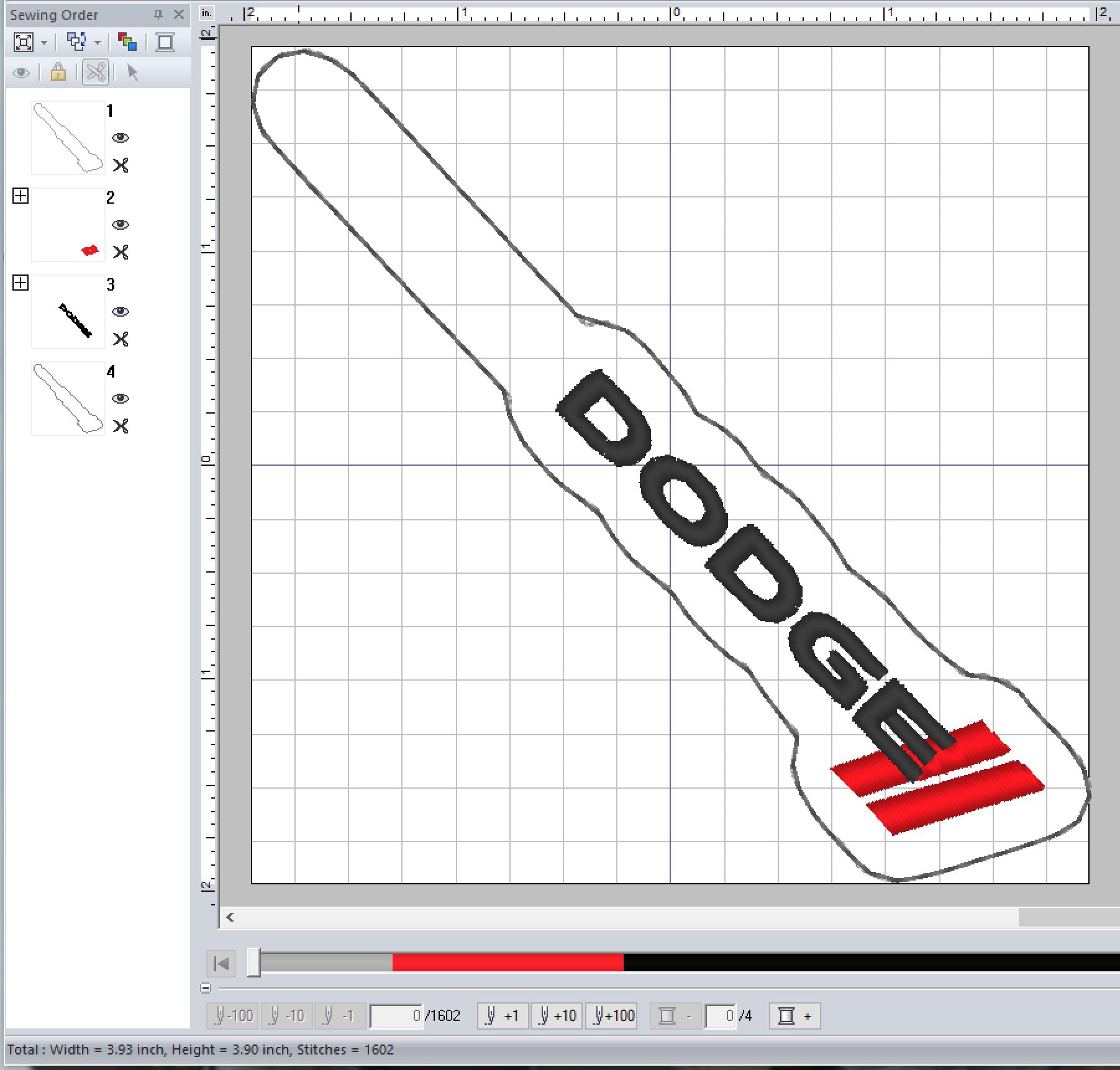Advance stitch simulator by +10 stitches
Screen dimensions: 1120x1070
pos(557,1016)
